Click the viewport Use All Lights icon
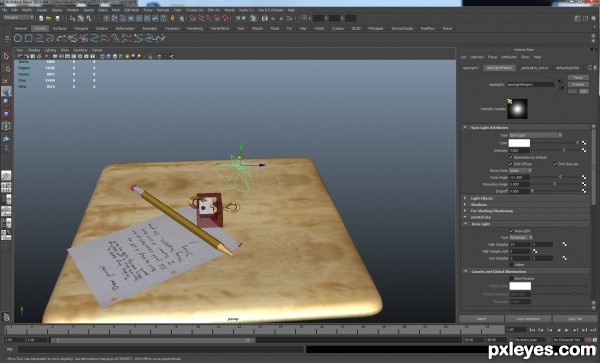This screenshot has width=600, height=363. click(x=127, y=56)
